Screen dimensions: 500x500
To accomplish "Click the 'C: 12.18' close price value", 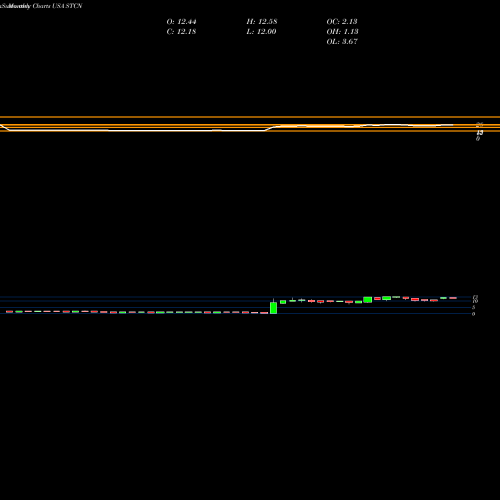I will (x=181, y=32).
